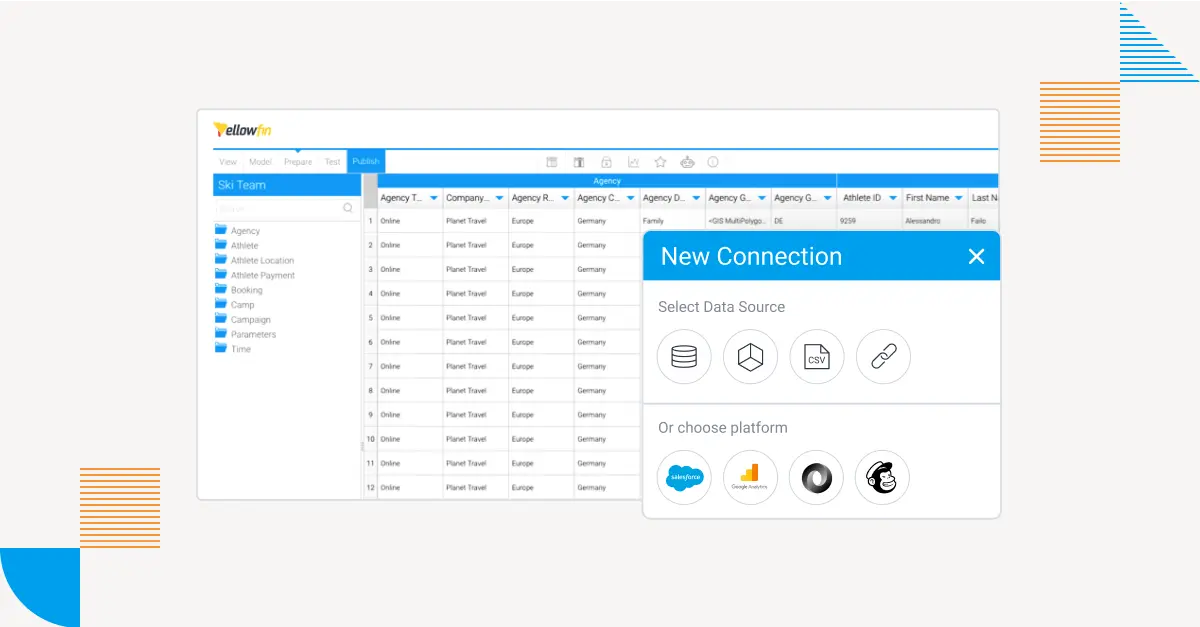
Task: Click the star icon in toolbar
Action: (660, 162)
